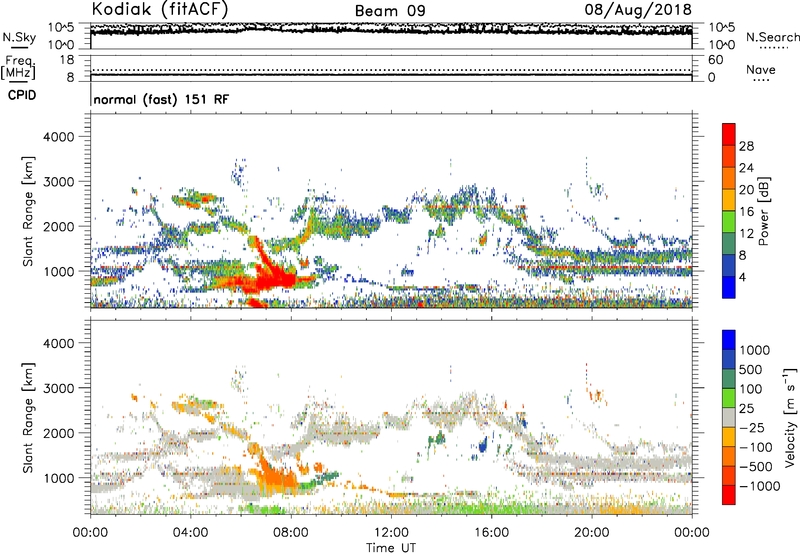Click the '-1000' velocity colorbar label

pos(760,486)
